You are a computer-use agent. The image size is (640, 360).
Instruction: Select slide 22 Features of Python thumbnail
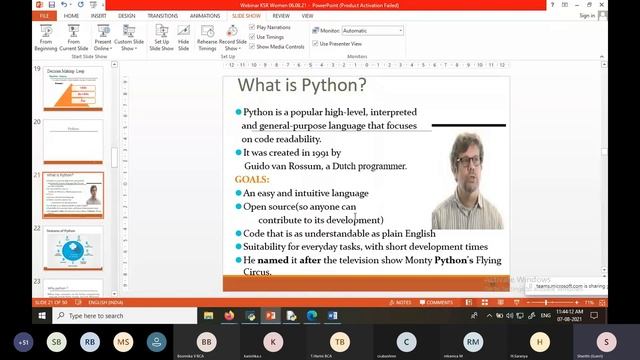click(x=73, y=248)
